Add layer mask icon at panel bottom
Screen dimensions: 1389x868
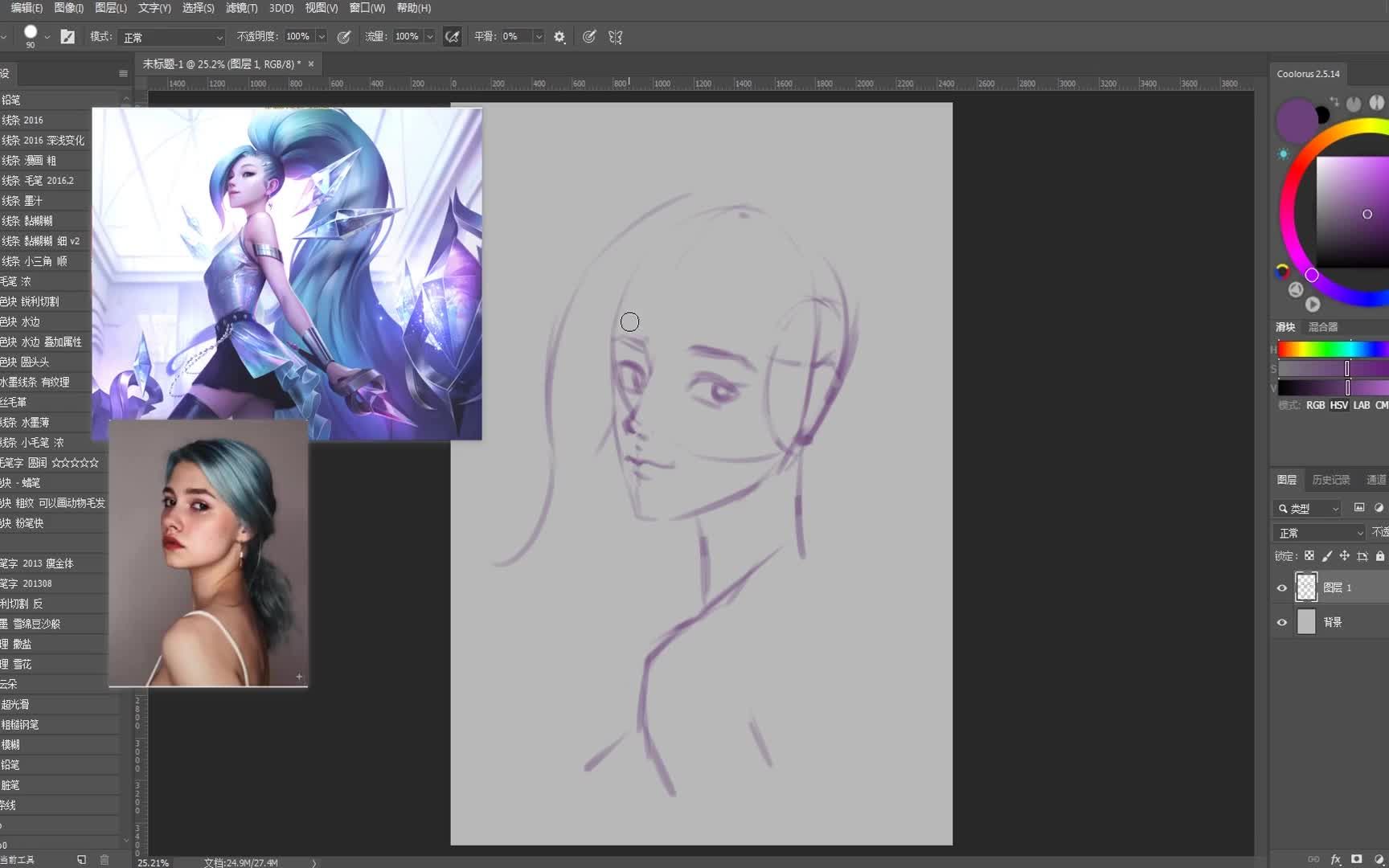[1357, 859]
